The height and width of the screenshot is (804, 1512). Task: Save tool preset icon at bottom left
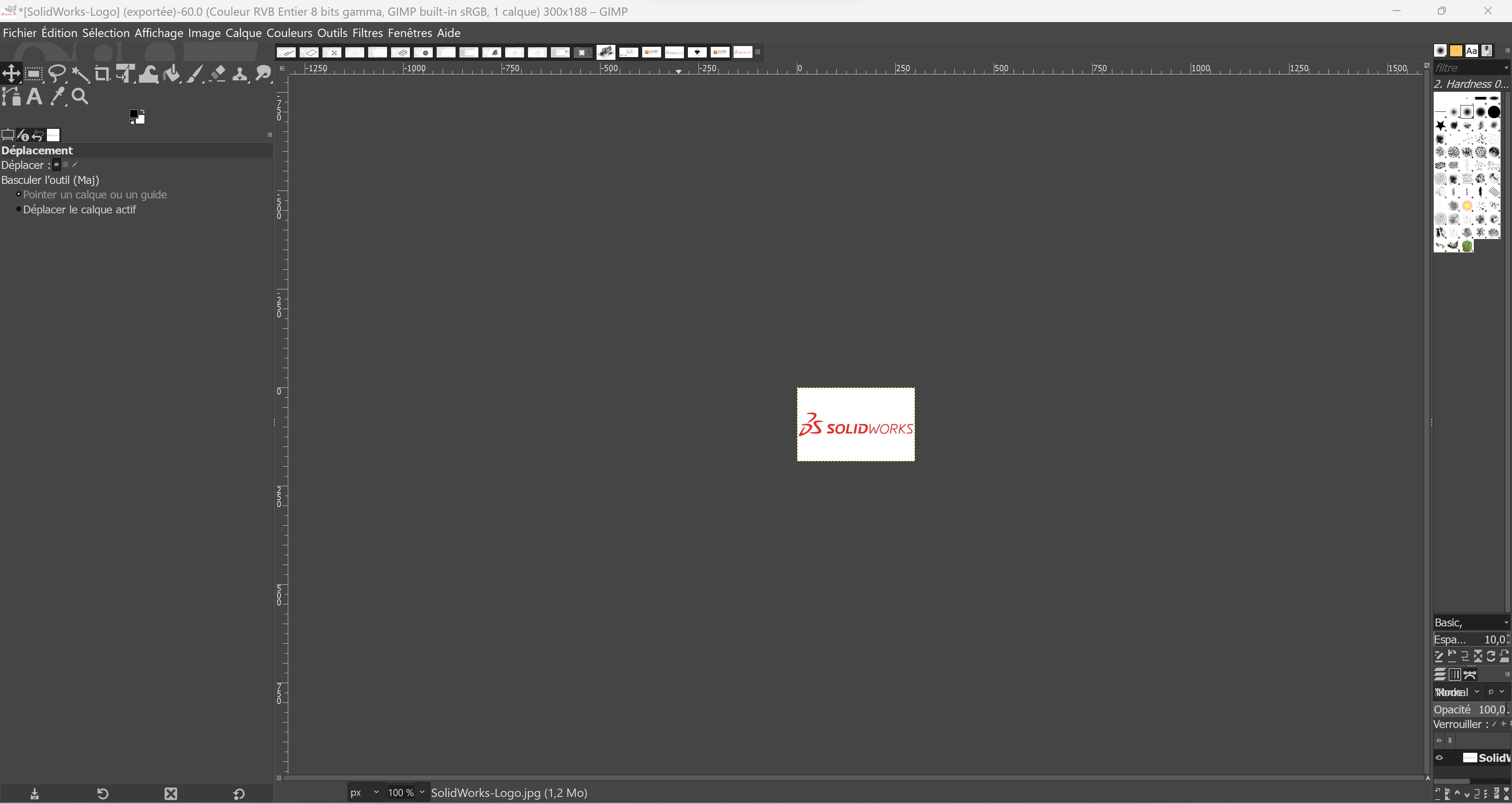click(x=35, y=794)
